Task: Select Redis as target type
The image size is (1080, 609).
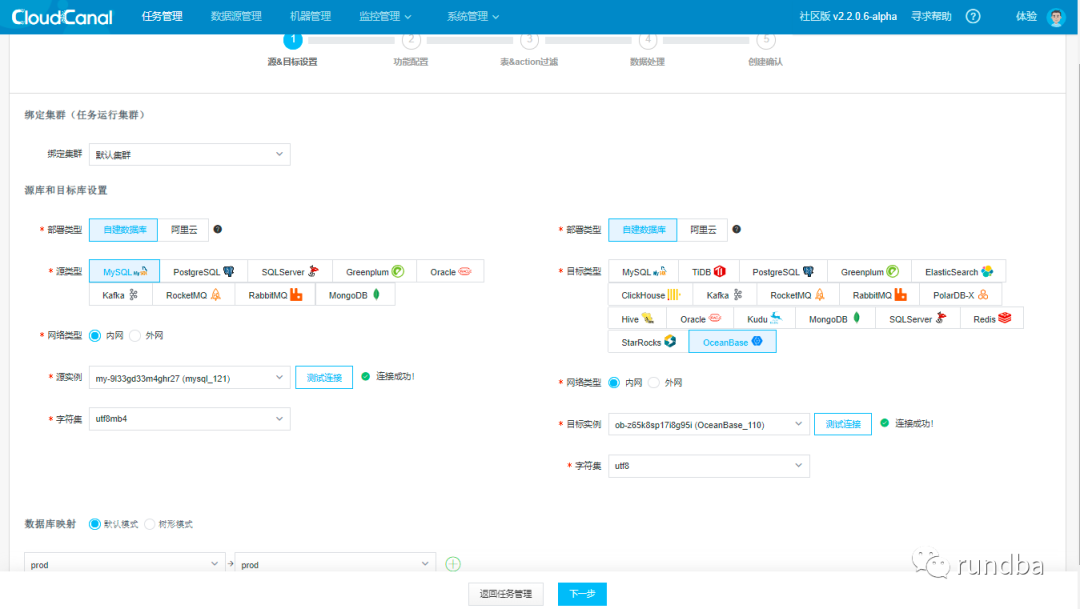Action: pos(992,319)
